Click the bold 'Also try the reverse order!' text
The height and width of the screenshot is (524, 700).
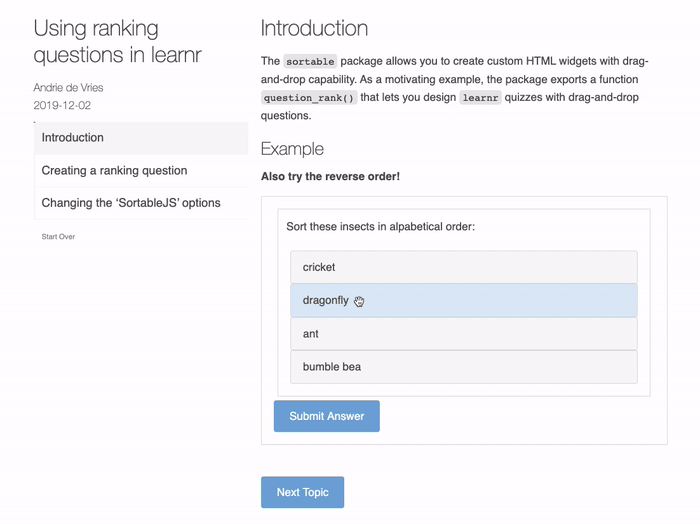pos(330,177)
